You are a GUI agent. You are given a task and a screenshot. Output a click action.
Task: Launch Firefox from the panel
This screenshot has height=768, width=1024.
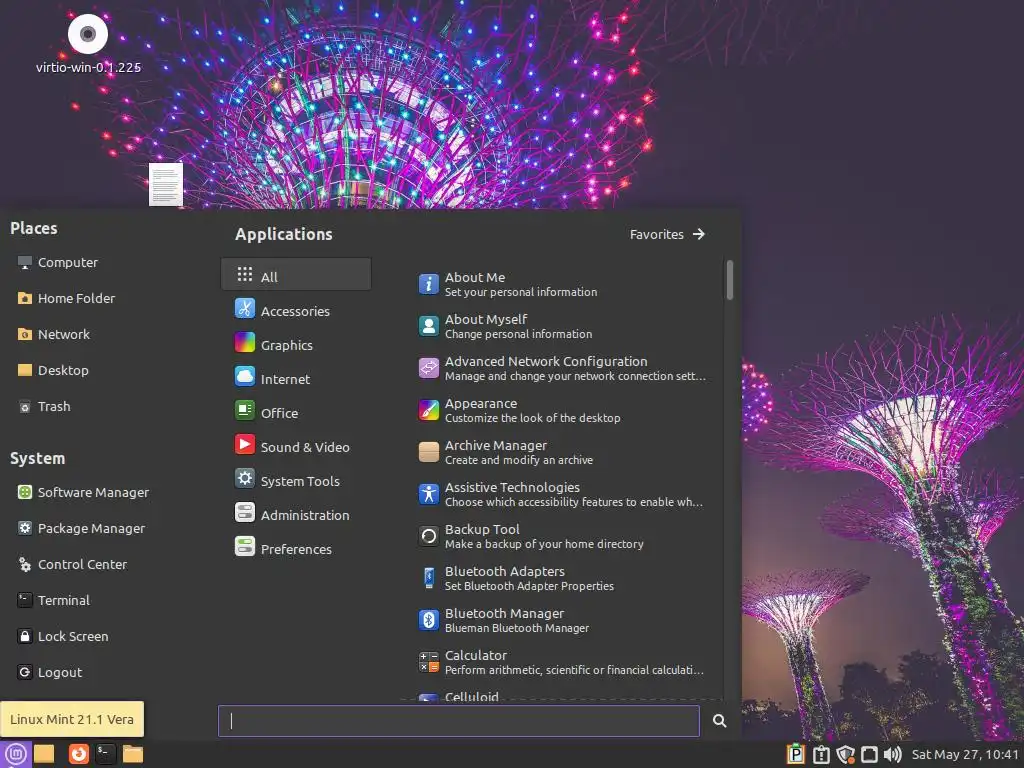(x=78, y=754)
